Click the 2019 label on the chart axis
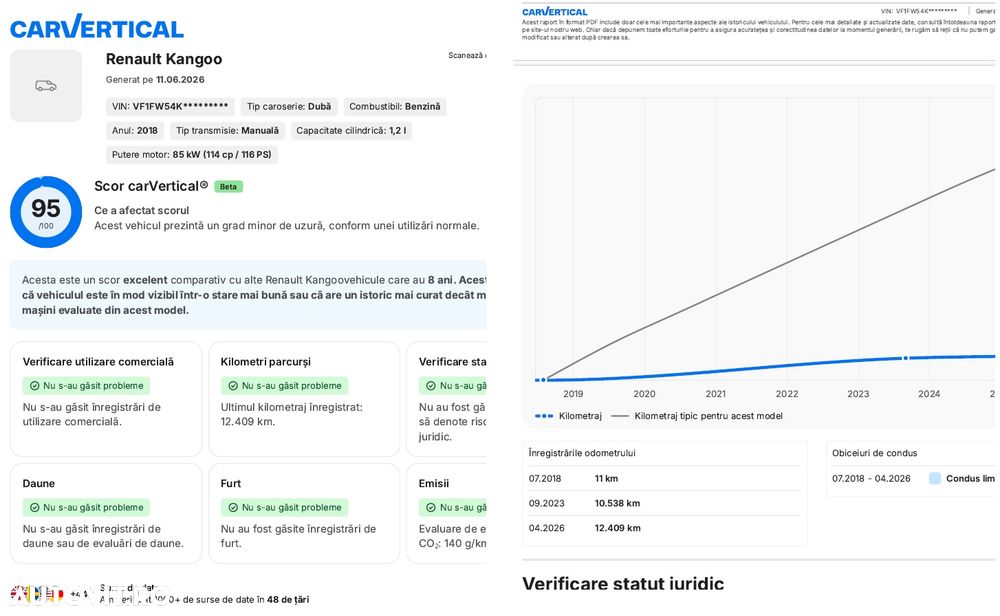Screen dimensions: 1000x616 pos(573,394)
